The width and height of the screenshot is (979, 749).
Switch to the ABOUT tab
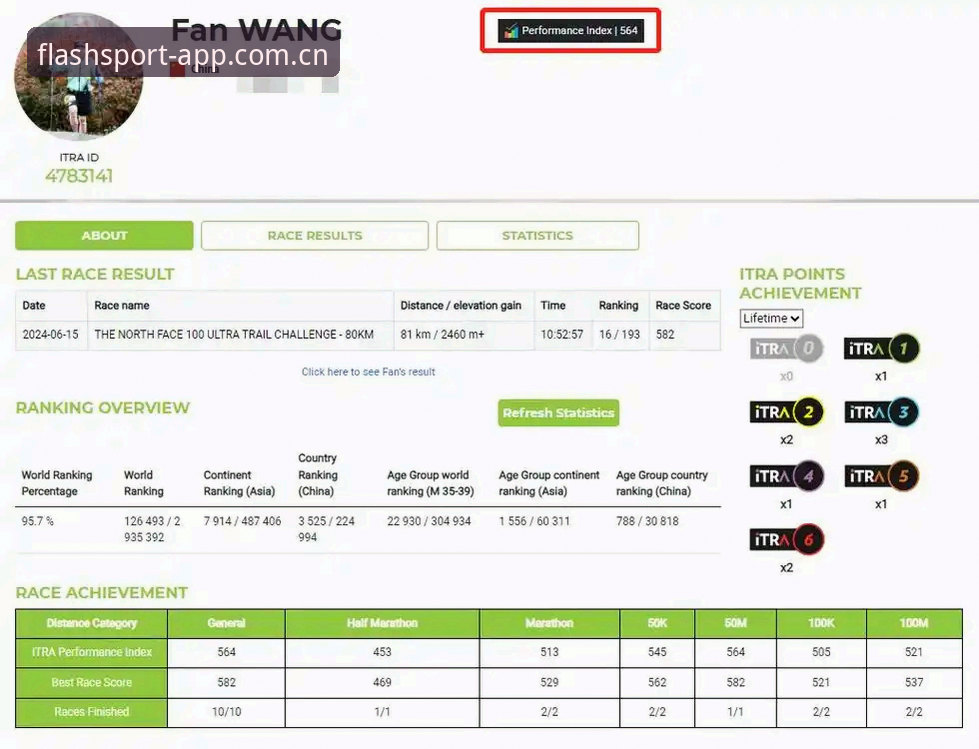pyautogui.click(x=104, y=235)
